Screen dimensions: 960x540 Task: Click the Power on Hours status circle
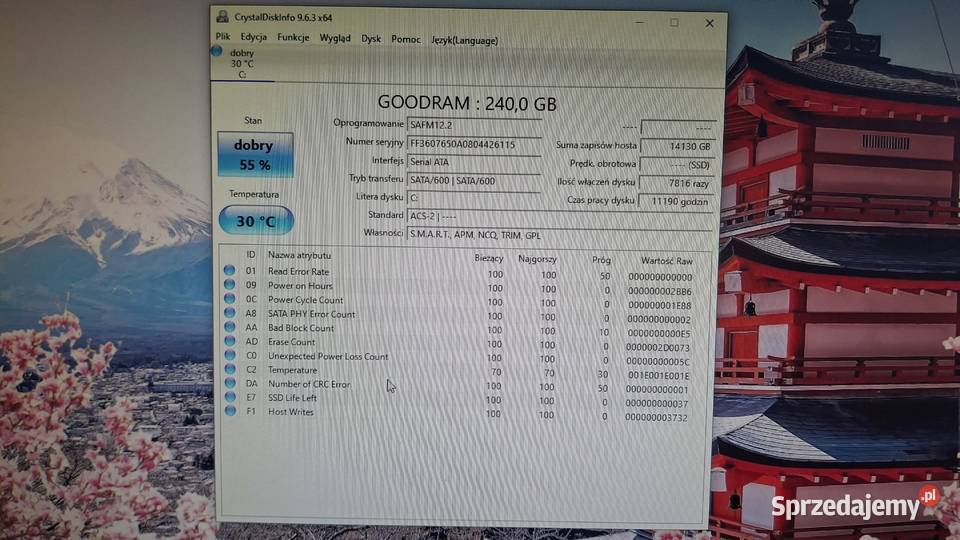point(229,285)
